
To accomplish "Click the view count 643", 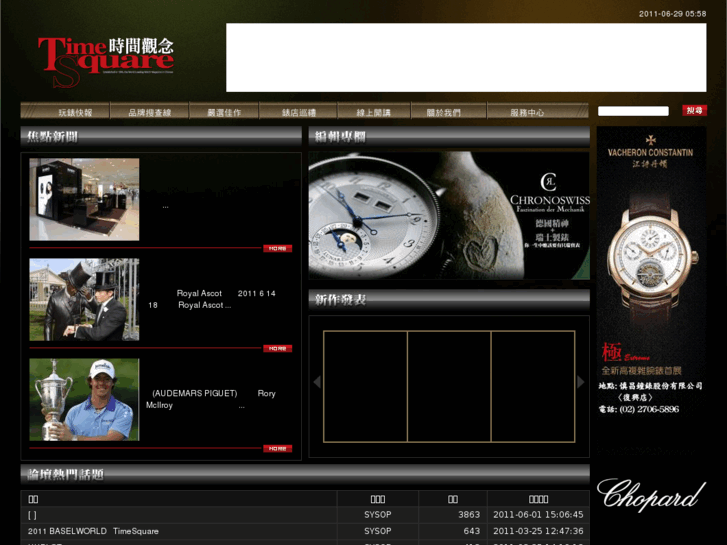I will pos(472,531).
